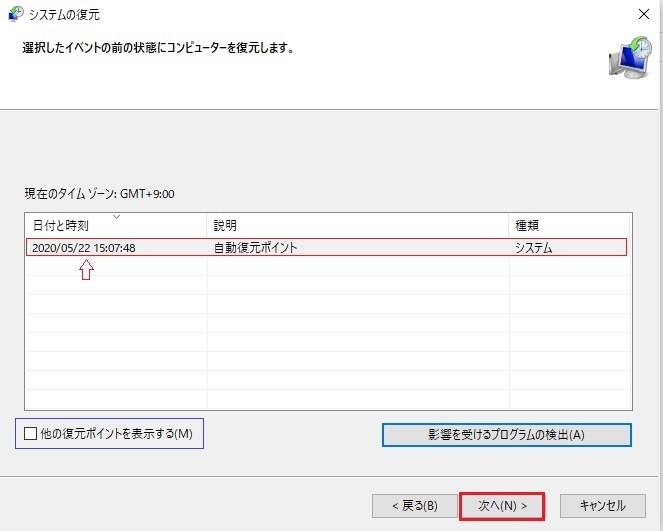Viewport: 663px width, 531px height.
Task: Sort by the 種類 column header
Action: coord(569,225)
